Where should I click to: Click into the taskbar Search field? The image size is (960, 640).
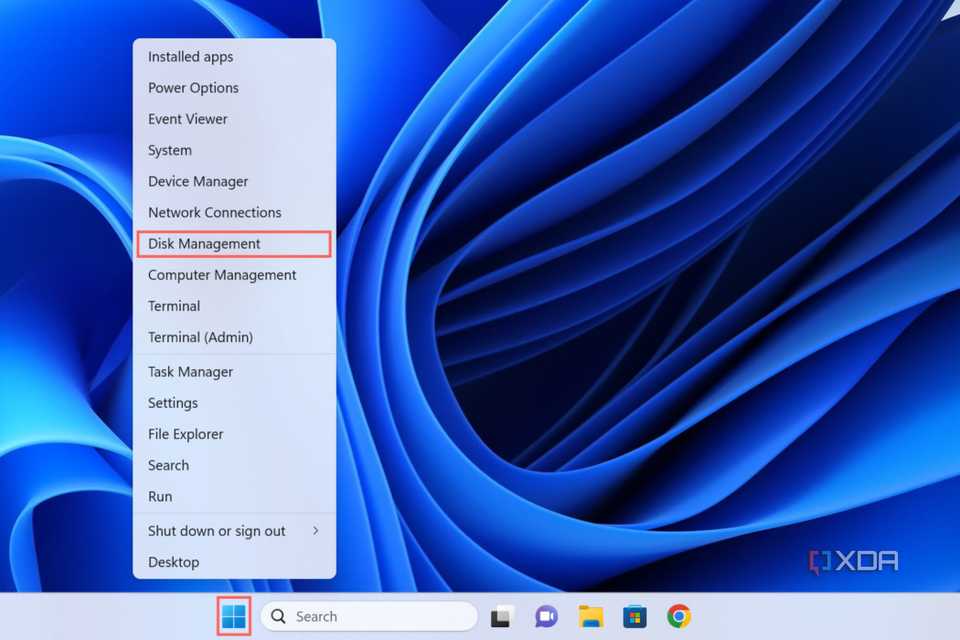pyautogui.click(x=369, y=616)
